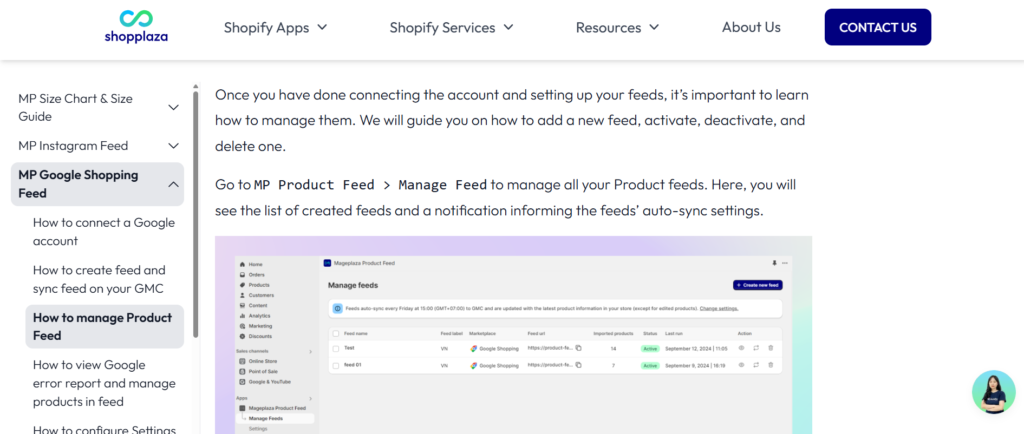Click Orders icon in the Shopify sidebar
The image size is (1024, 434).
242,275
